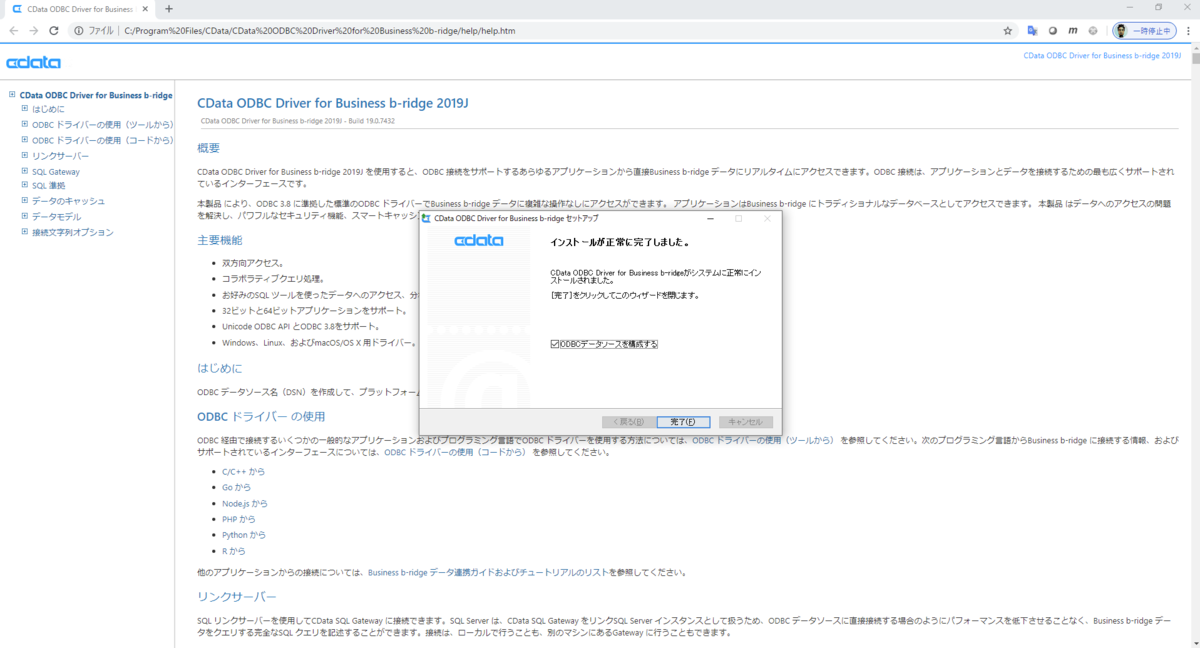
Task: Bookmark this page with the star icon
Action: tap(1008, 31)
